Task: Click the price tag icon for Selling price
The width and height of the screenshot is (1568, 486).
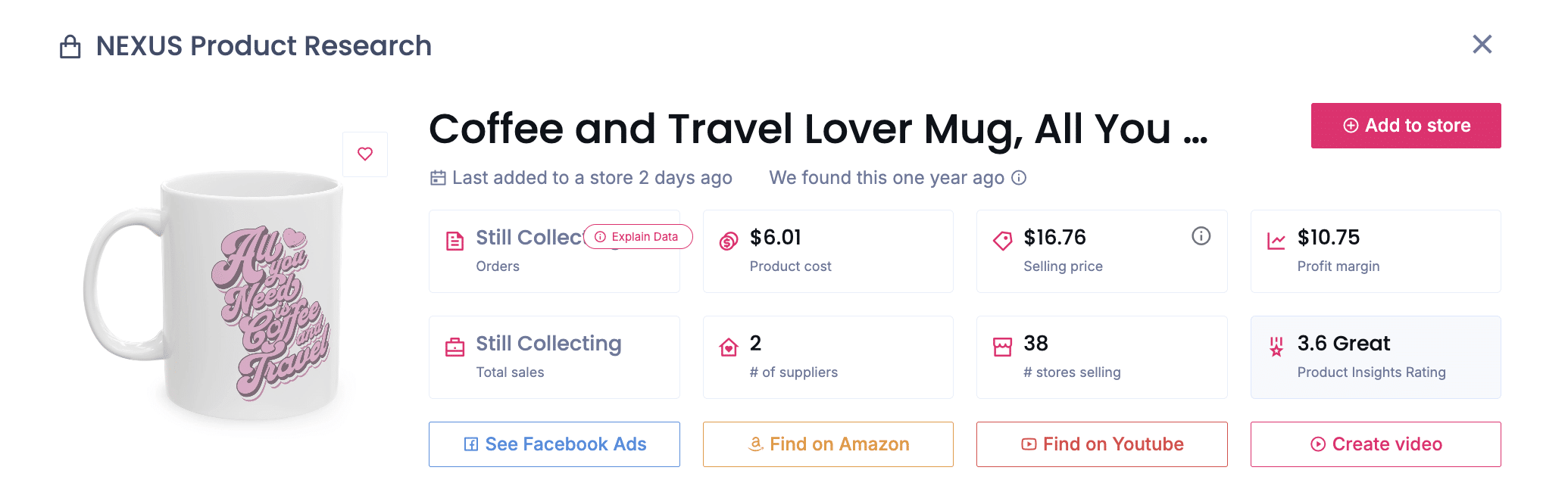Action: pos(1003,240)
